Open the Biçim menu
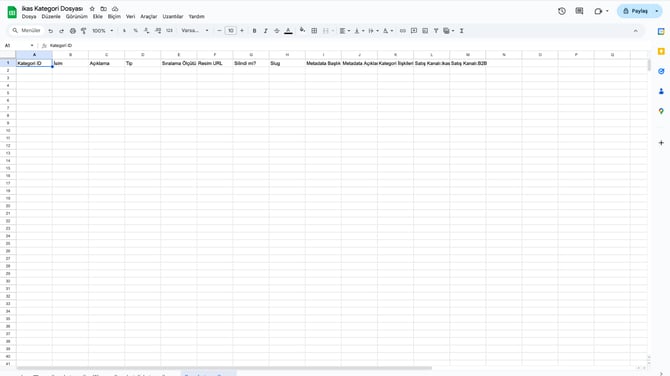This screenshot has height=376, width=670. (x=114, y=17)
